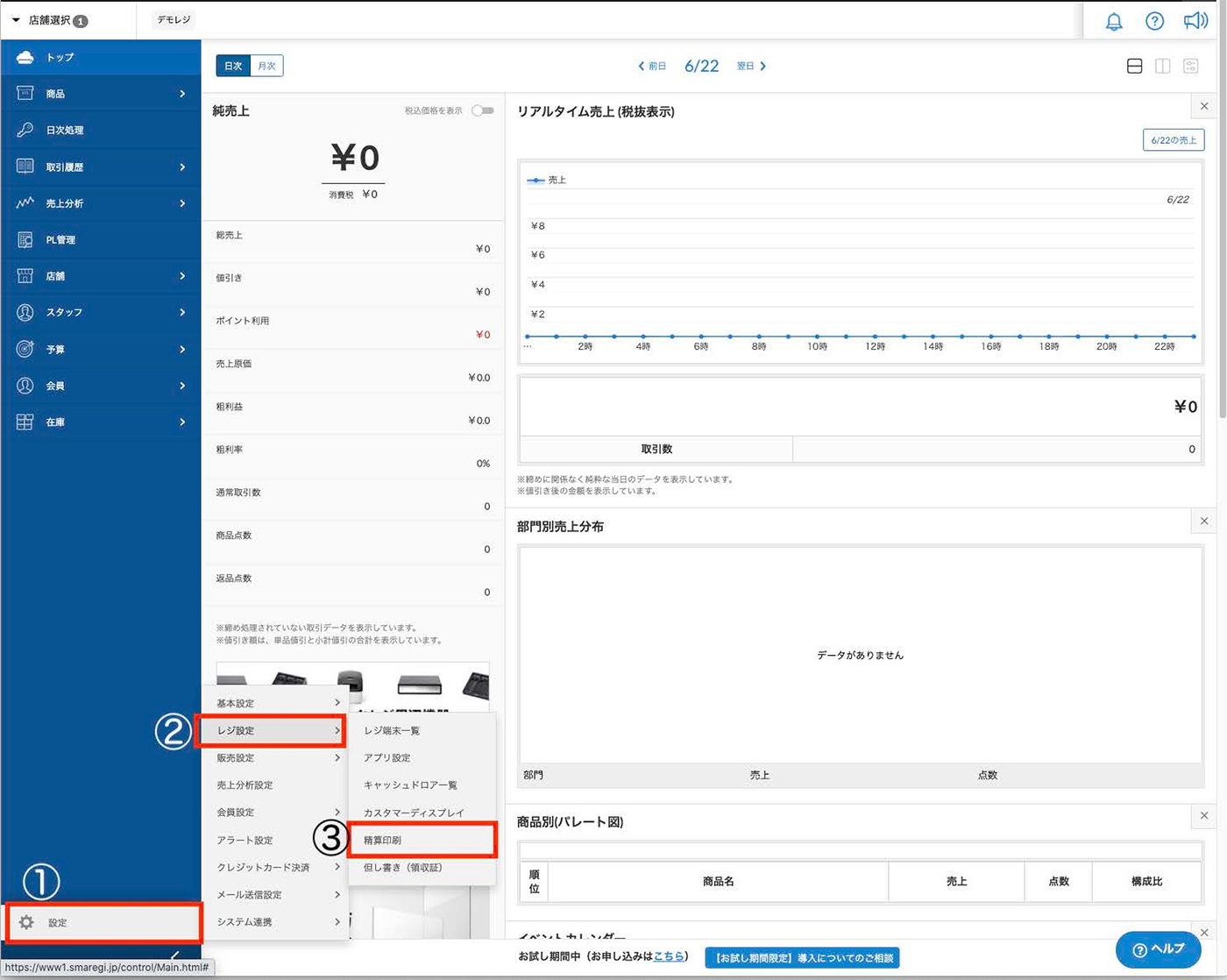Open the help question mark icon

pos(1155,21)
